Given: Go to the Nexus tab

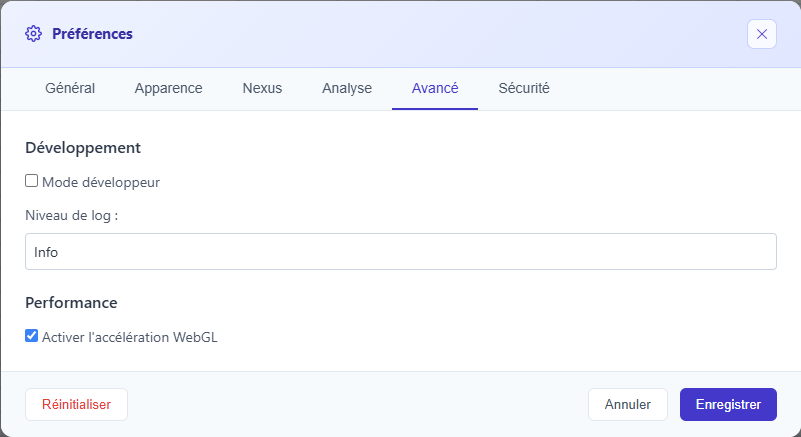Looking at the screenshot, I should (x=262, y=88).
